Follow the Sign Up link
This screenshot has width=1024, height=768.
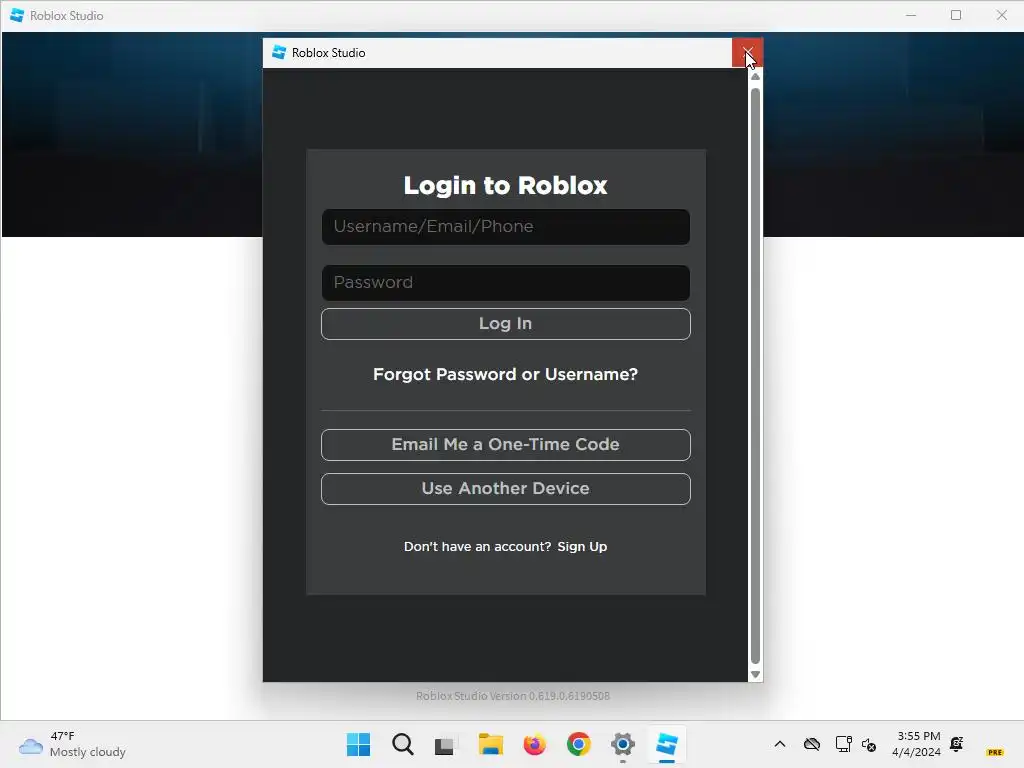582,547
